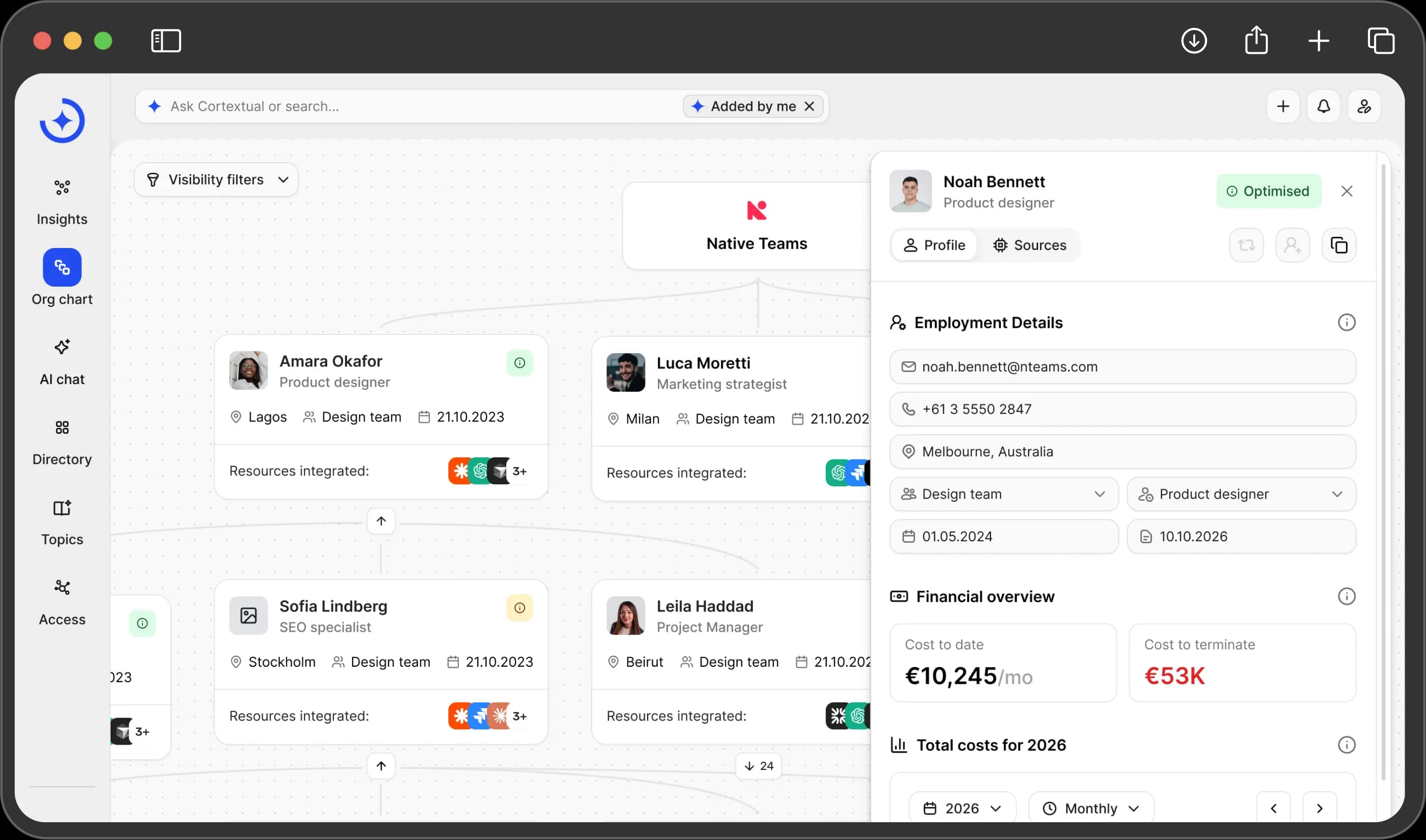Click 3+ resources on Sofia Lindberg's card
1426x840 pixels.
click(519, 716)
